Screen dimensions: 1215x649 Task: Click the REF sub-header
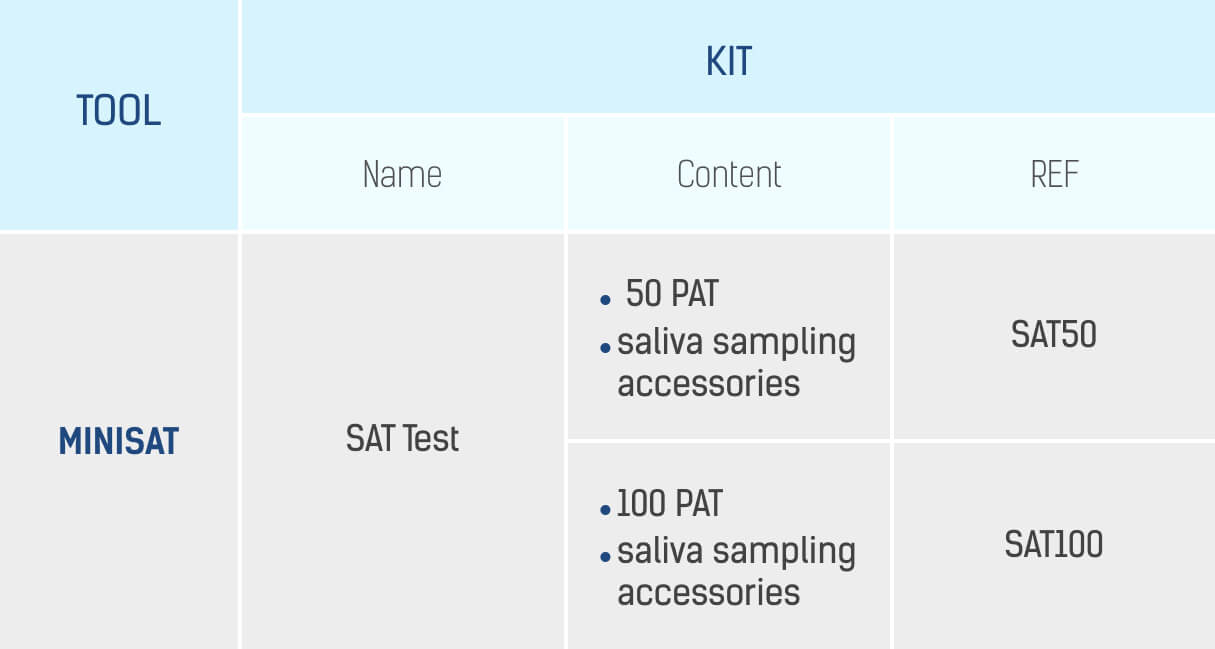coord(1054,174)
